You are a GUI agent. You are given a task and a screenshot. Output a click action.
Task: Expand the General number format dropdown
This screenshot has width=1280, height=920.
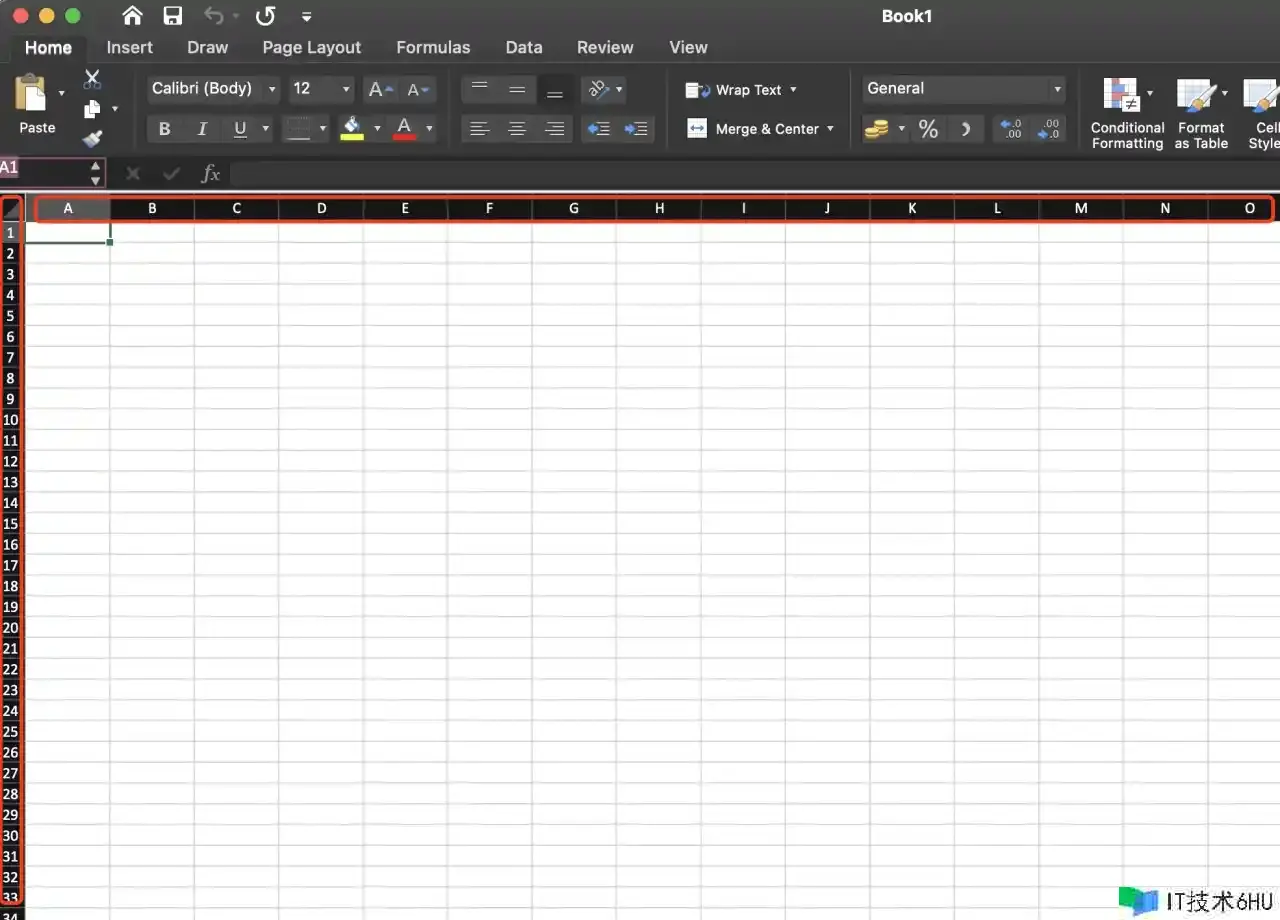(963, 89)
